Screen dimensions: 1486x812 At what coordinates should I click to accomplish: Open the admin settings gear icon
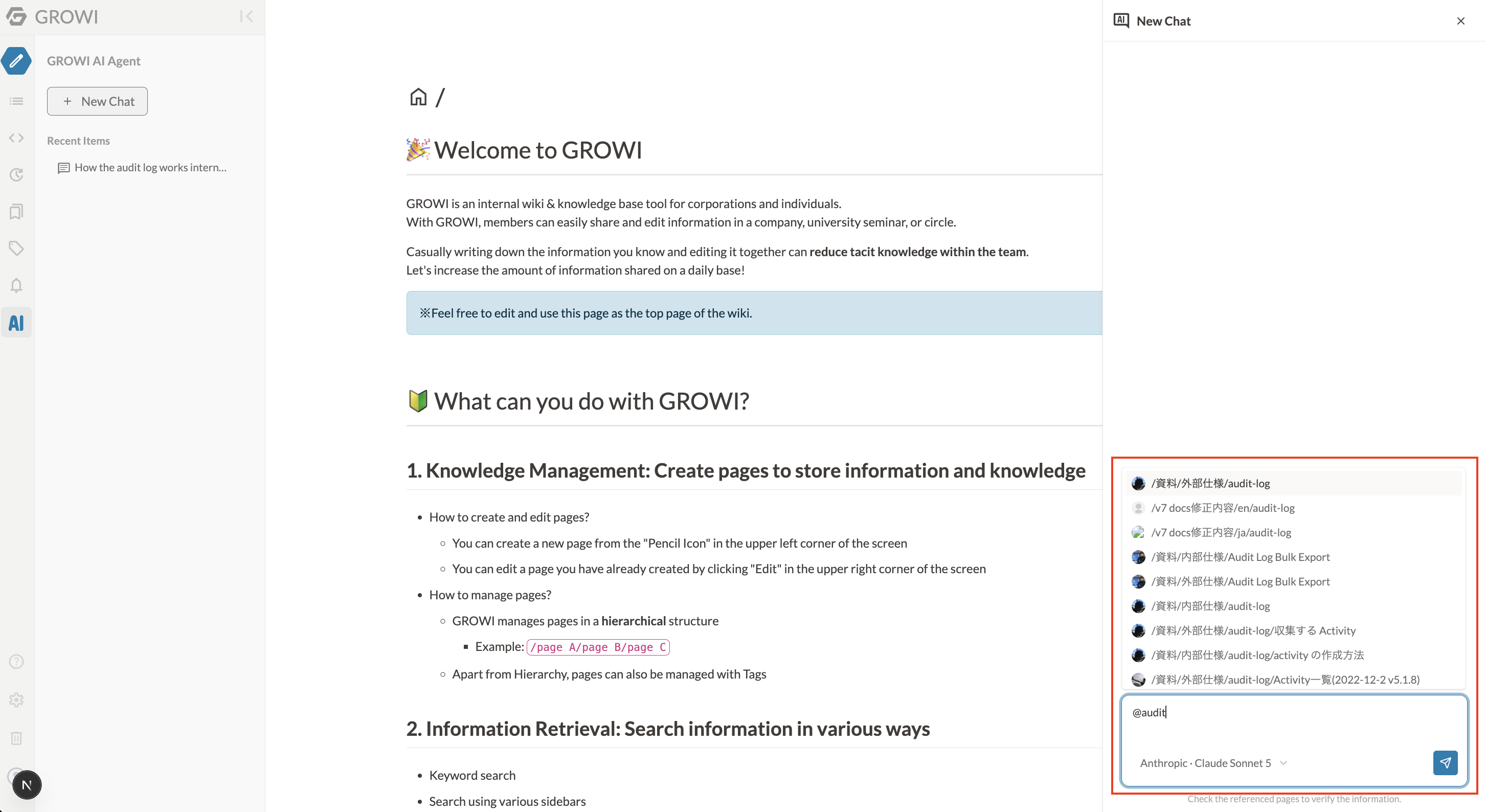(16, 700)
